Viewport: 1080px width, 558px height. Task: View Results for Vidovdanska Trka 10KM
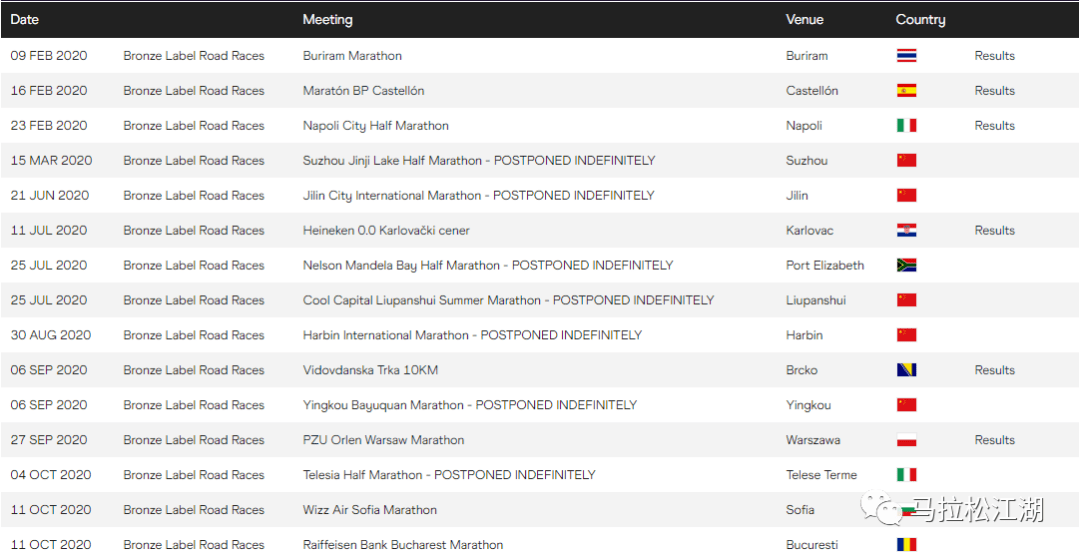tap(995, 371)
